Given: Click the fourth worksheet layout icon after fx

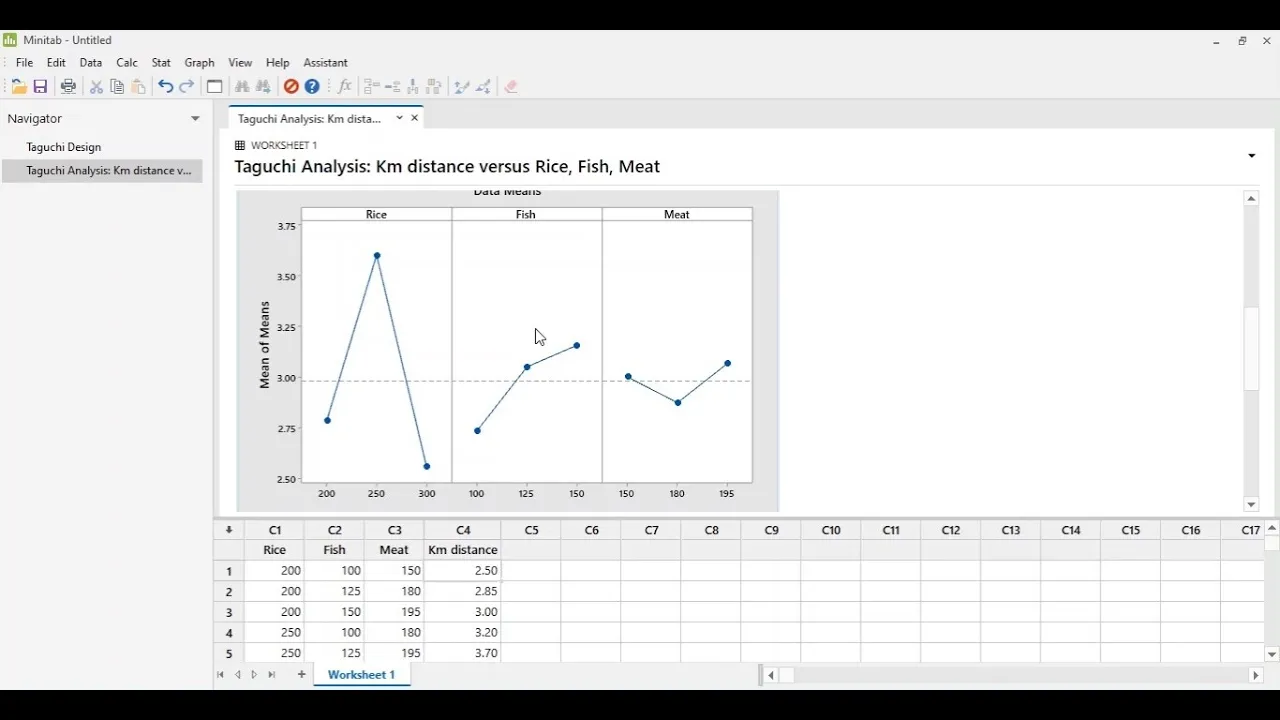Looking at the screenshot, I should [x=434, y=87].
